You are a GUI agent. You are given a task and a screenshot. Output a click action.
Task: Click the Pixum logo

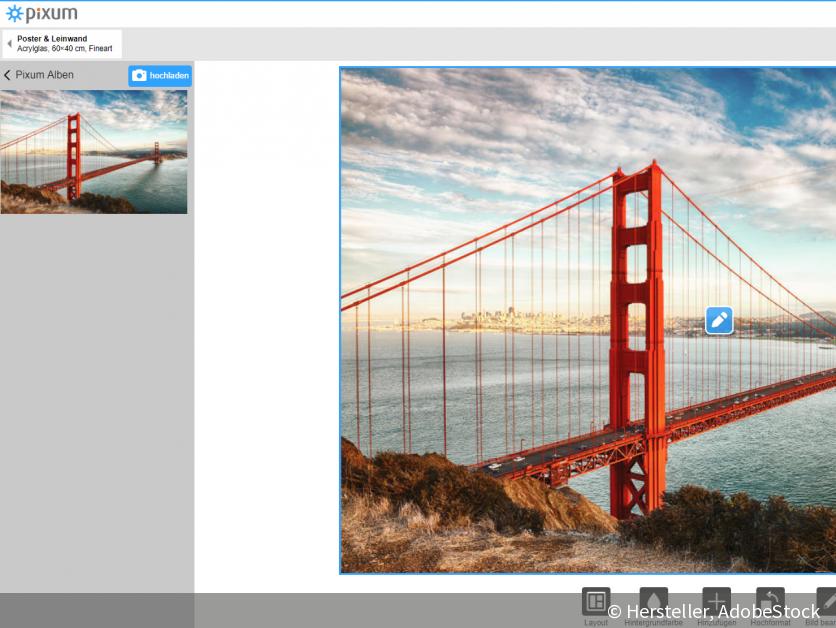(x=42, y=13)
